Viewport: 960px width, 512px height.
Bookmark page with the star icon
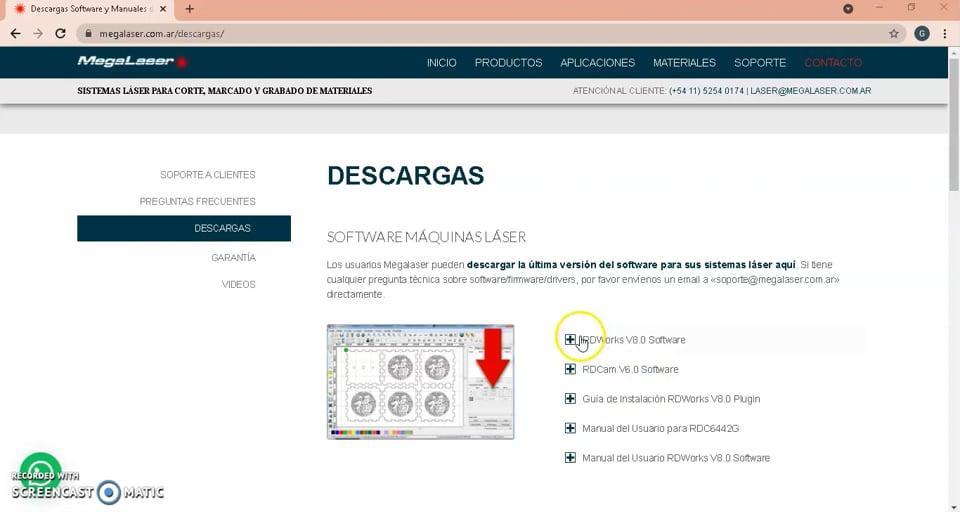tap(894, 34)
